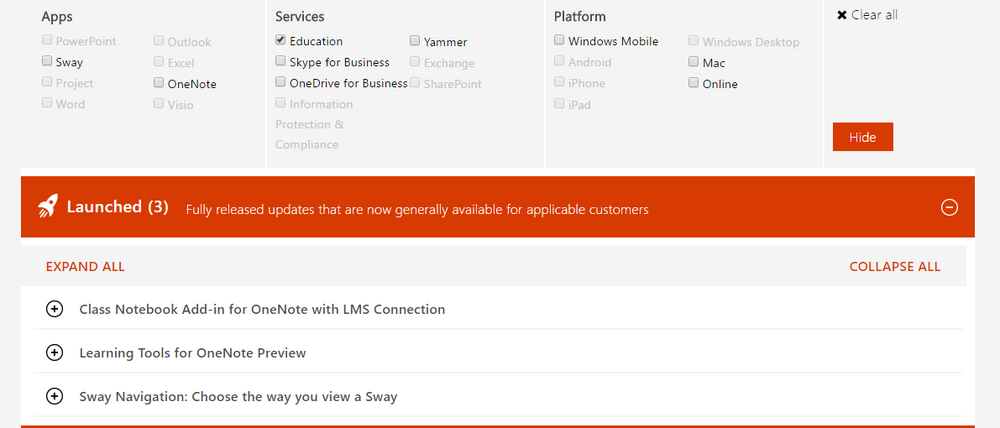Click the disabled Visio checkbox
This screenshot has width=1000, height=428.
coord(158,103)
